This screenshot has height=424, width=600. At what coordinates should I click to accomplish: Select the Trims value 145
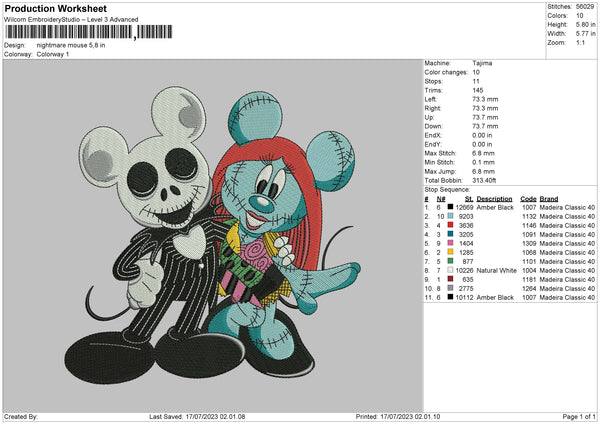478,90
